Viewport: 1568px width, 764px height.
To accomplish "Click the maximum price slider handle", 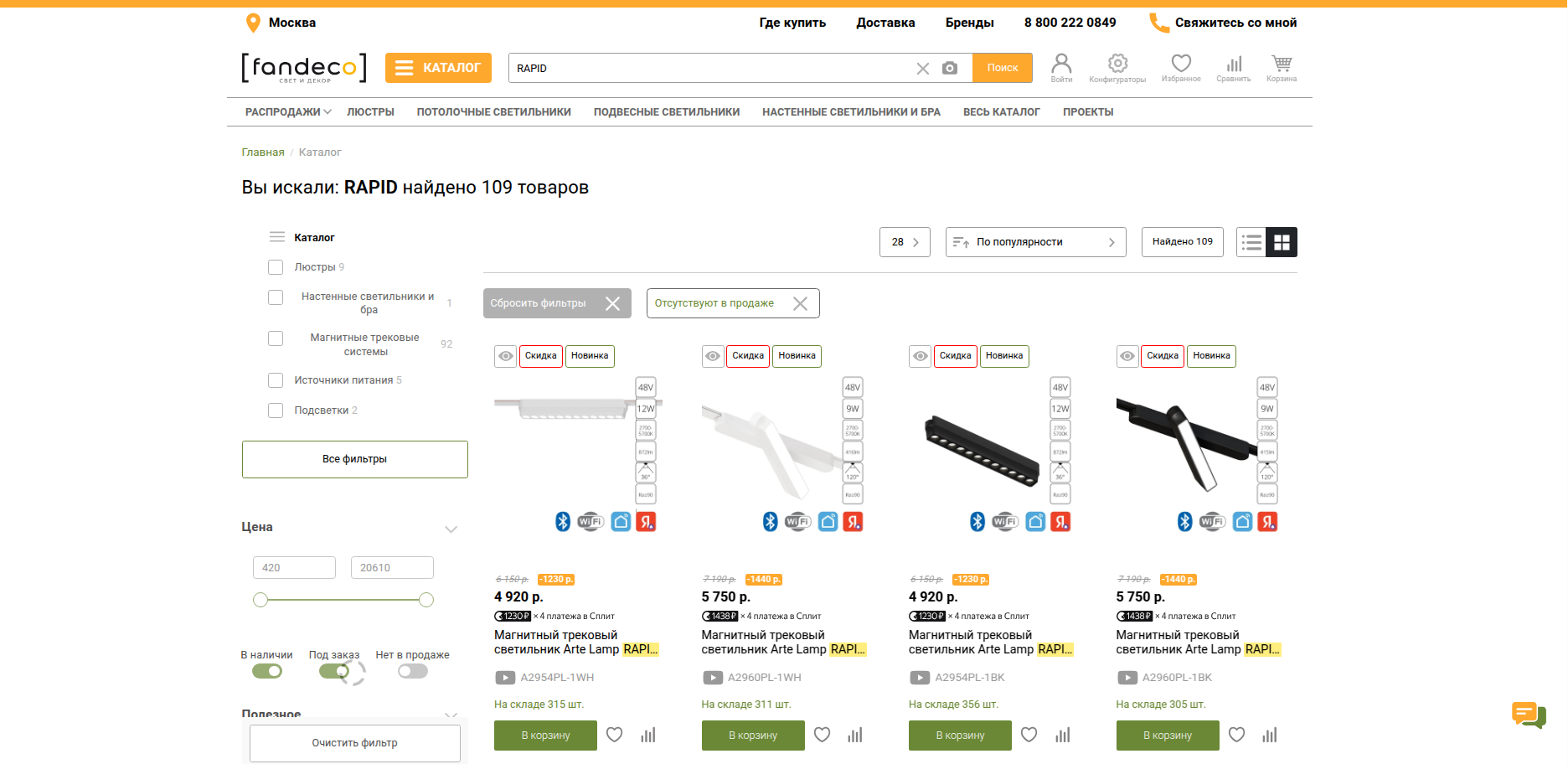I will click(x=426, y=600).
